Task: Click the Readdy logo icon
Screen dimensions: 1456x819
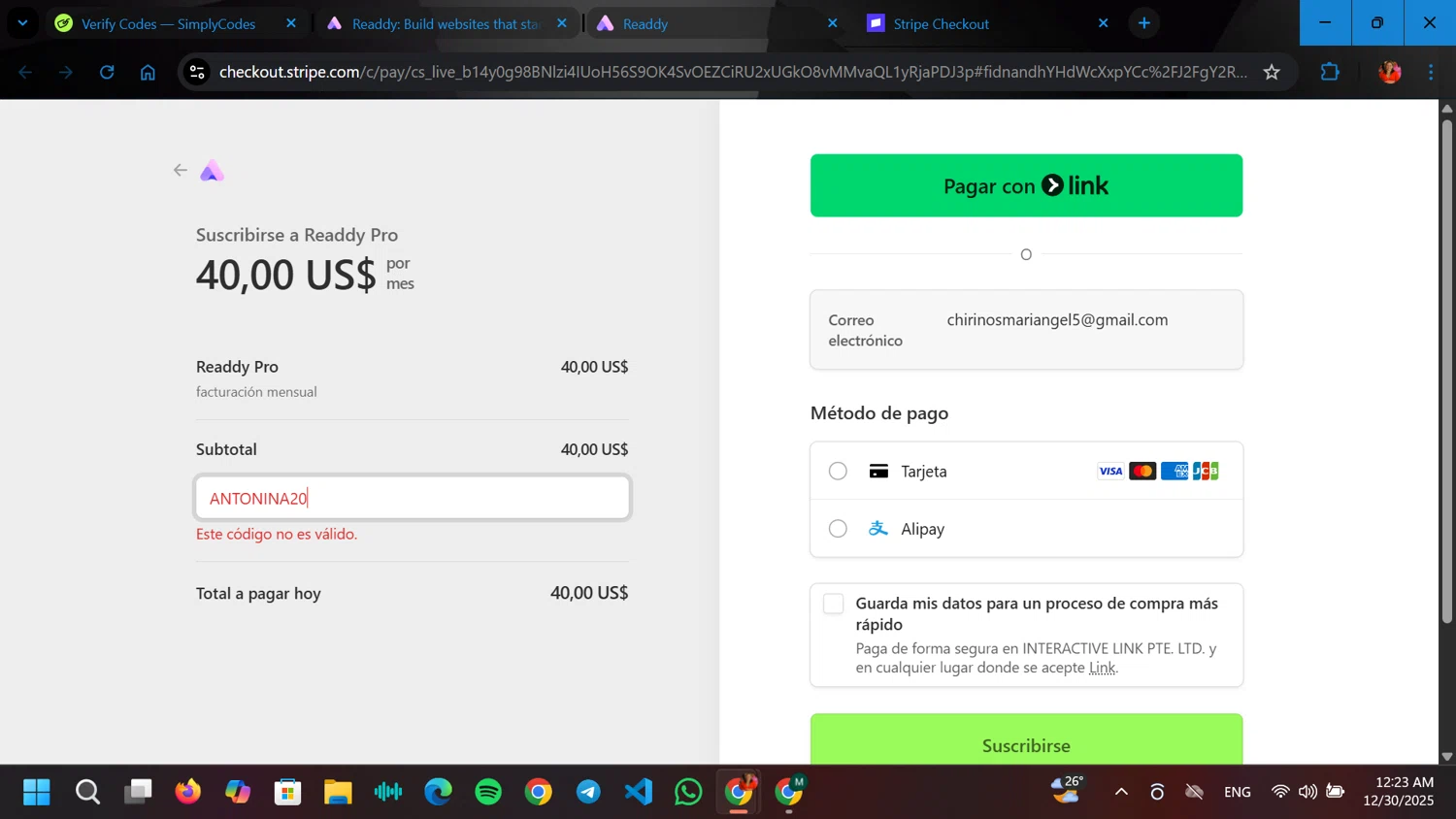Action: 213,172
